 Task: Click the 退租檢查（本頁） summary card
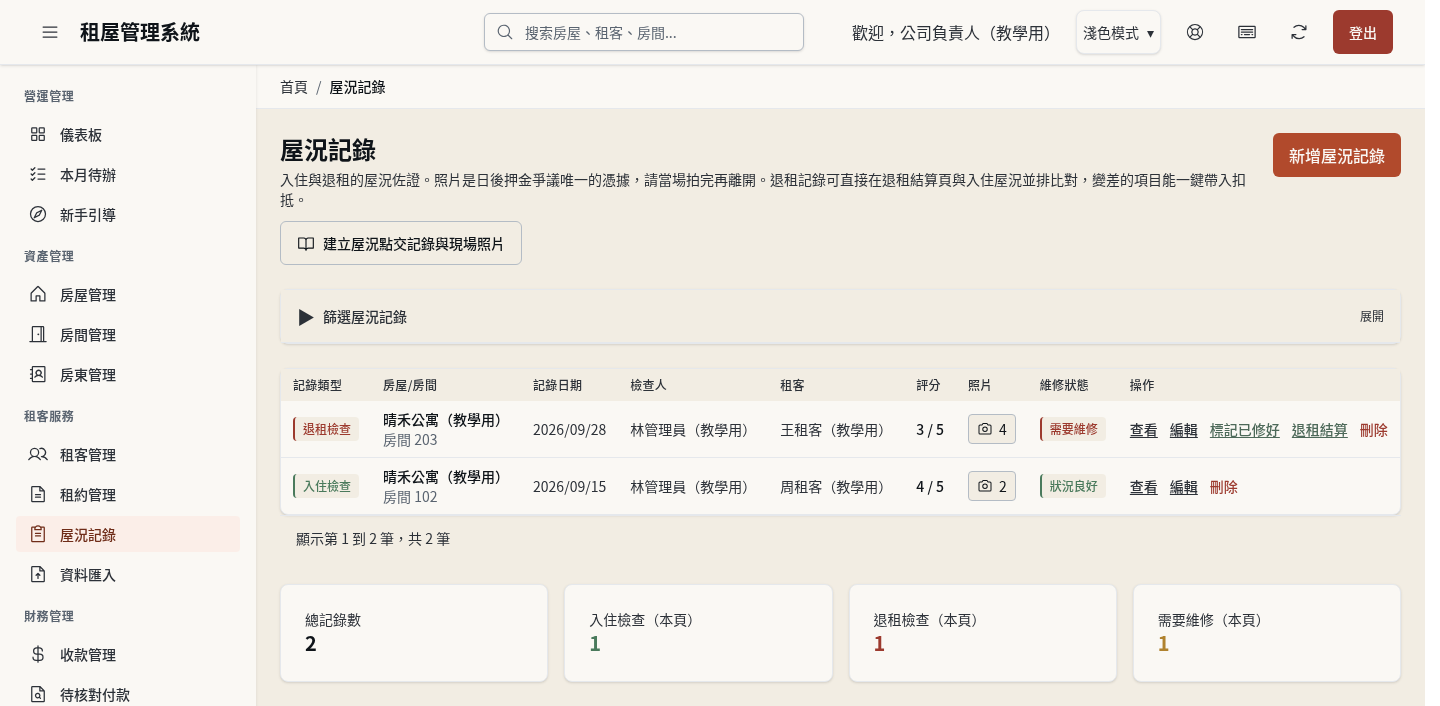[982, 633]
